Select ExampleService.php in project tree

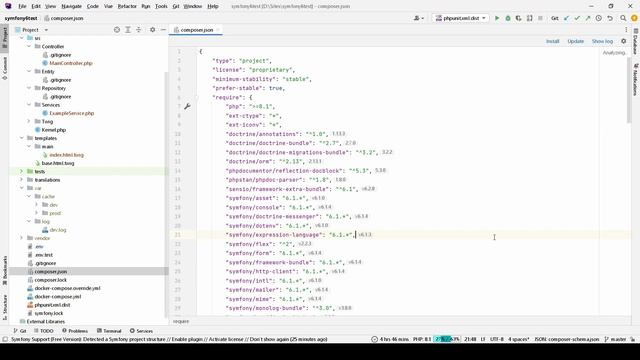pos(71,113)
